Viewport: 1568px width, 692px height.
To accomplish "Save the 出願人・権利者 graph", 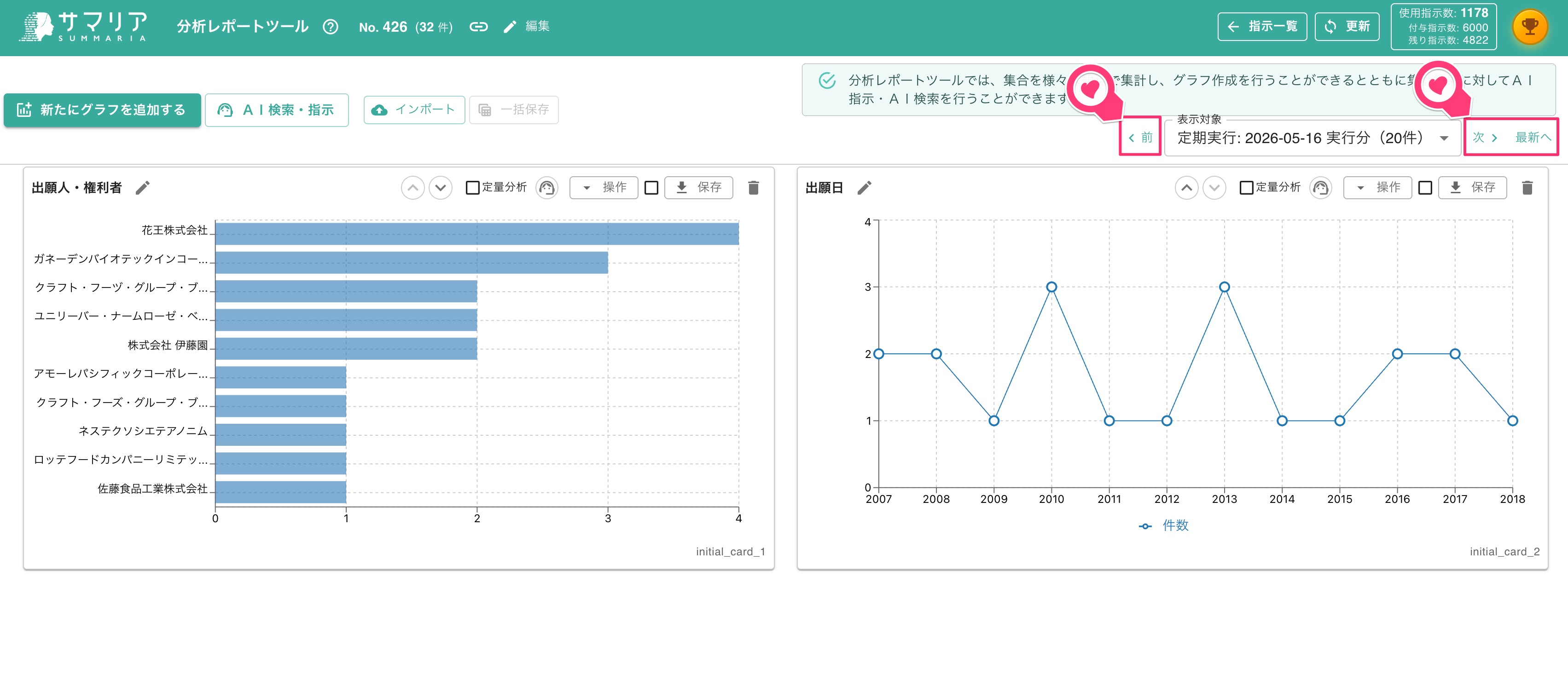I will [699, 187].
